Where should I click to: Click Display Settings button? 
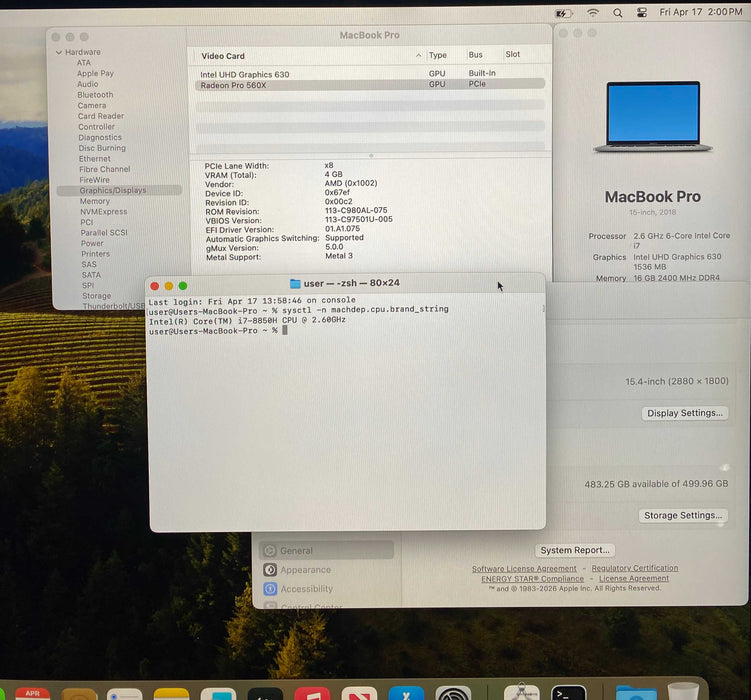[x=685, y=413]
